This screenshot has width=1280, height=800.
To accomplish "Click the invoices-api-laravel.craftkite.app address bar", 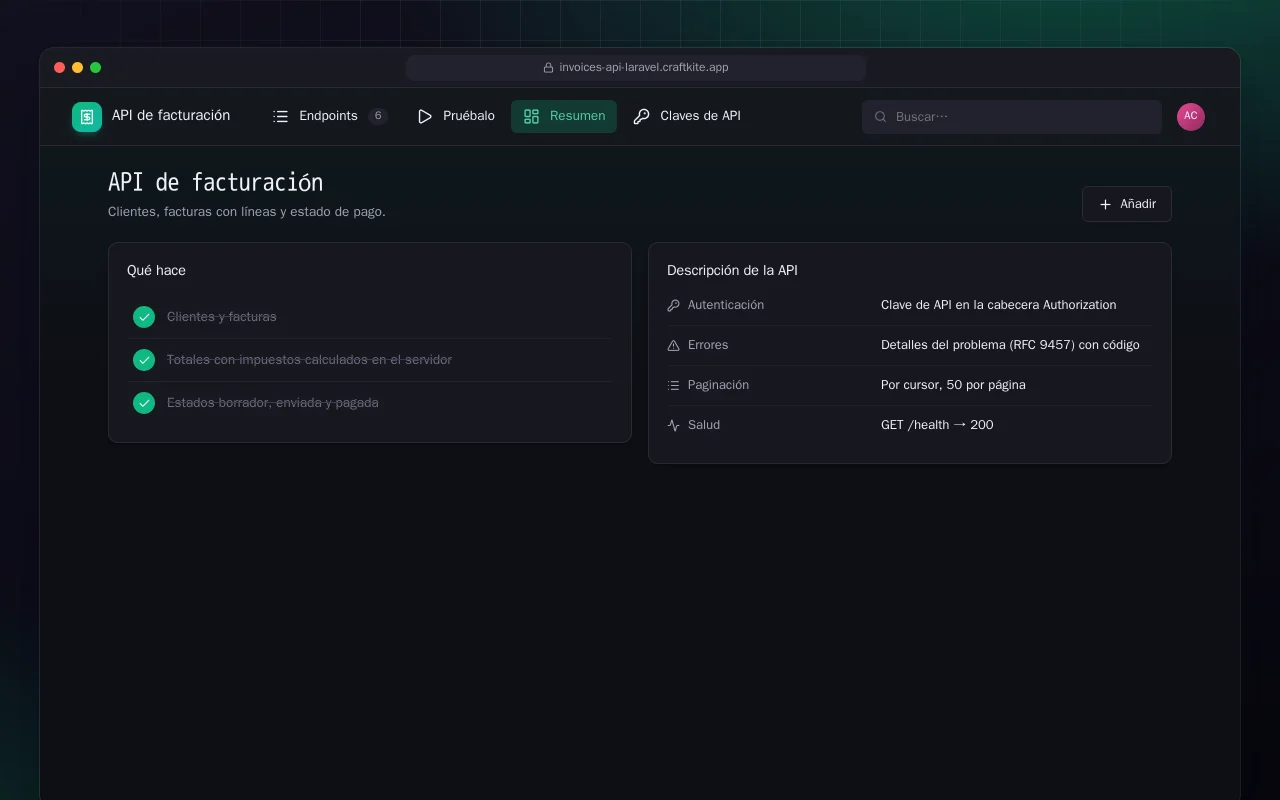I will tap(636, 68).
